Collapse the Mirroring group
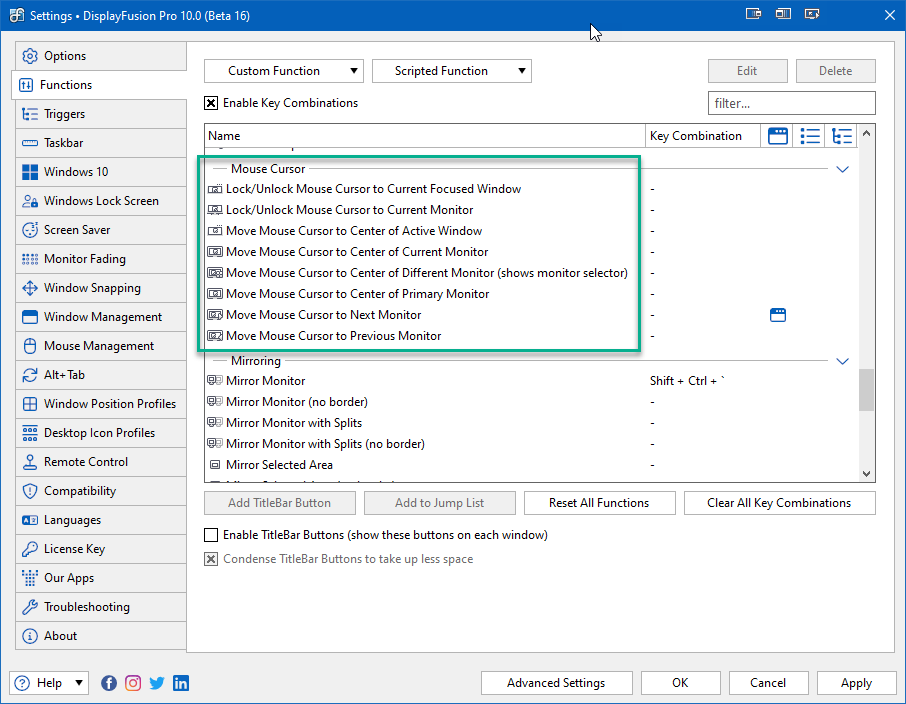 [842, 361]
